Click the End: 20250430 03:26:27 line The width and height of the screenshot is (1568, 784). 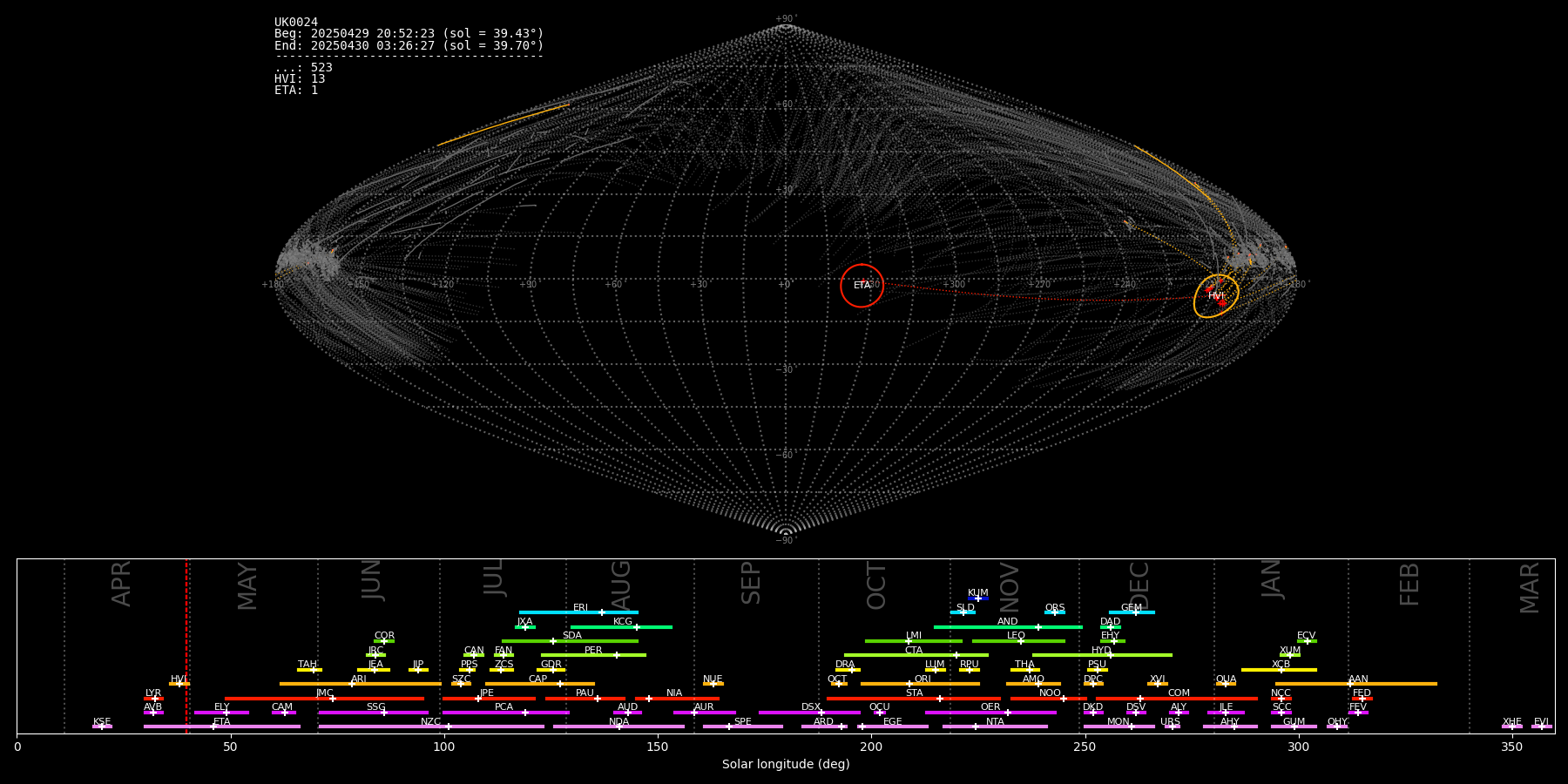pos(409,45)
